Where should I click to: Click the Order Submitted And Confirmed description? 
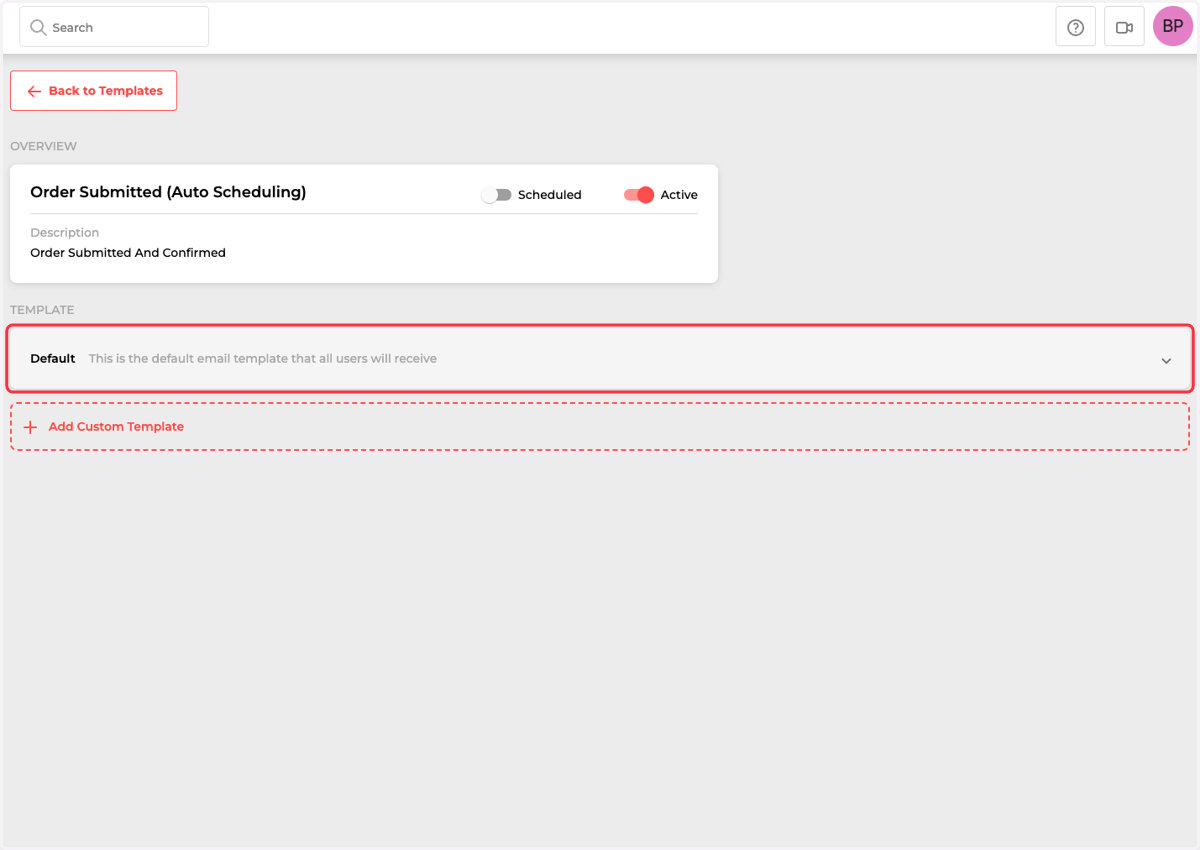pyautogui.click(x=128, y=253)
